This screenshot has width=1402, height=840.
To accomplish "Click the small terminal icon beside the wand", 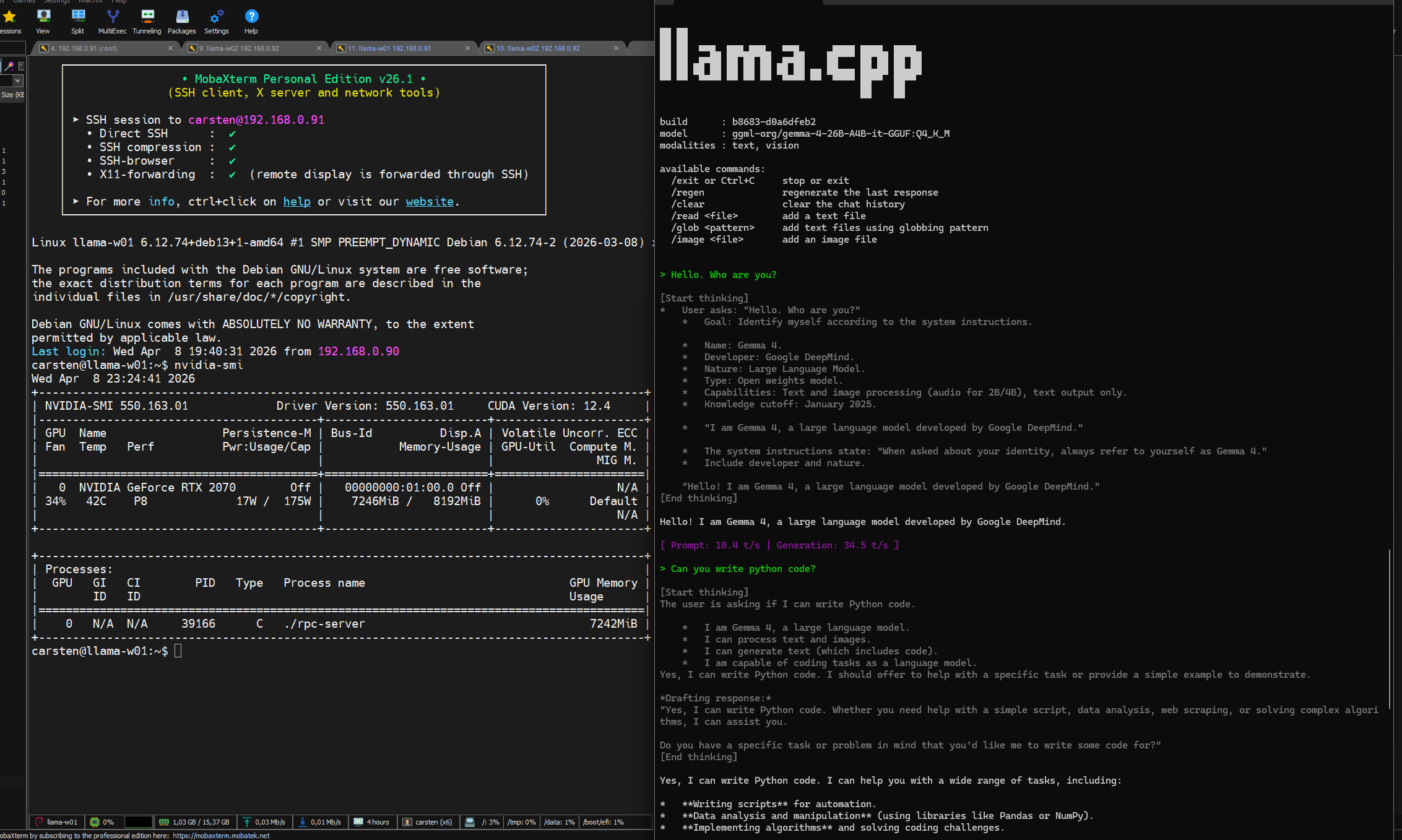I will pyautogui.click(x=21, y=66).
